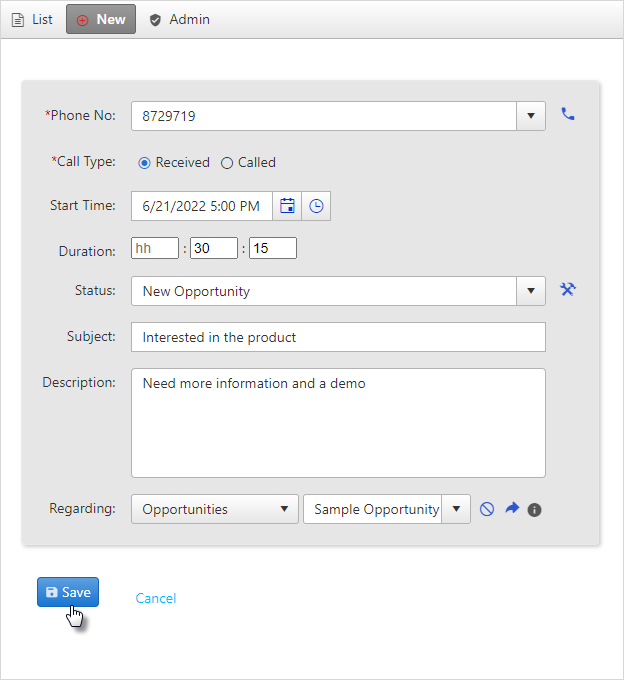Open the clock time picker icon

pos(316,206)
